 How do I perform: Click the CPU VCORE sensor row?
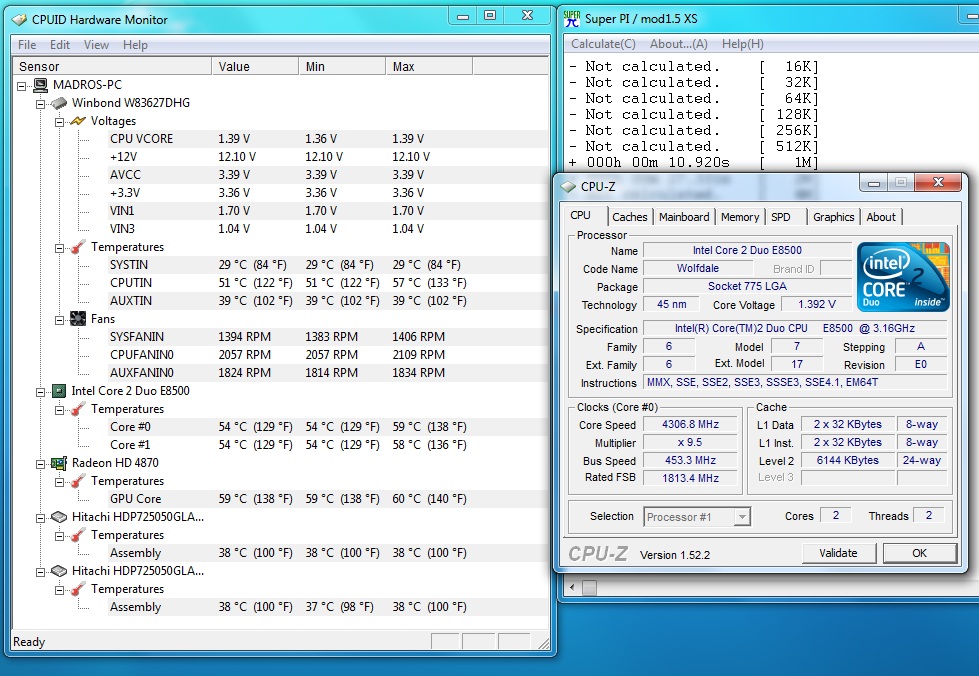[x=328, y=139]
